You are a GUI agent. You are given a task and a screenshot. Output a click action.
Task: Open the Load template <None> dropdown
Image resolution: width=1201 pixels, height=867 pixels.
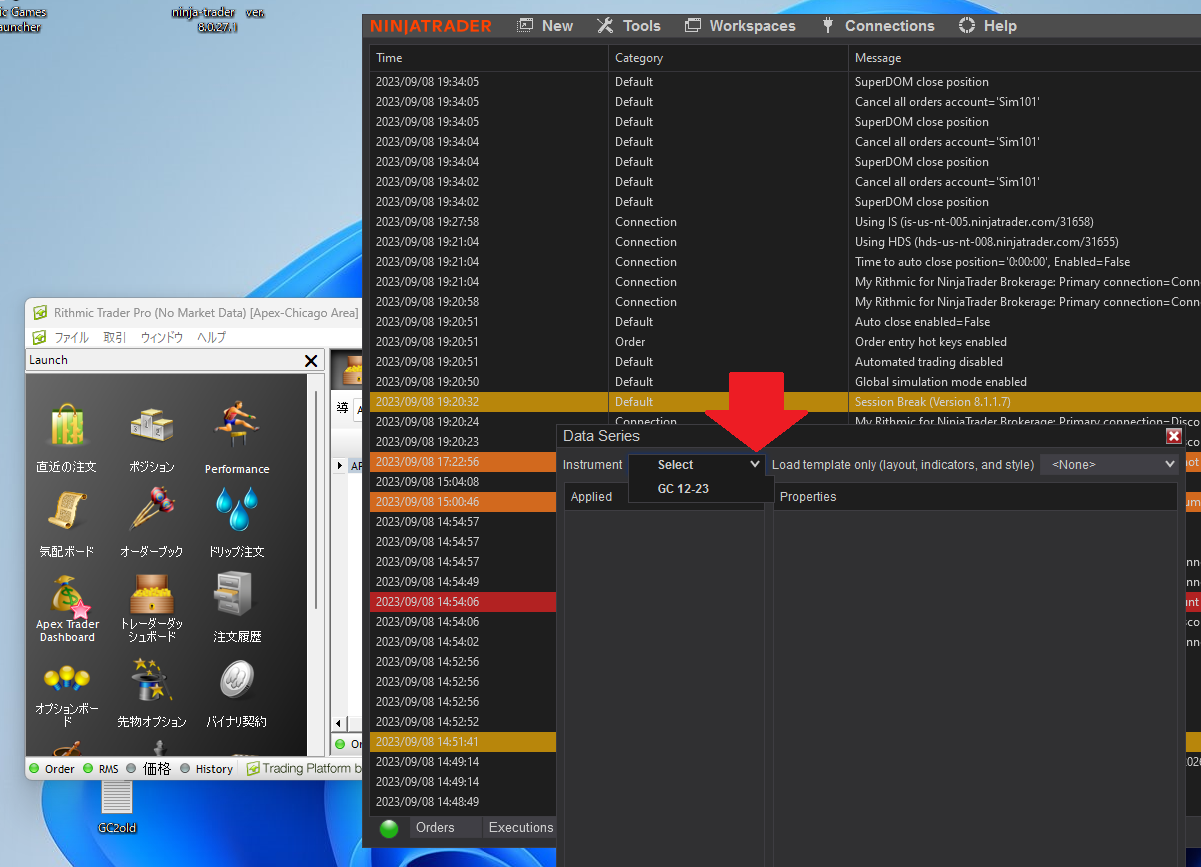pos(1110,464)
